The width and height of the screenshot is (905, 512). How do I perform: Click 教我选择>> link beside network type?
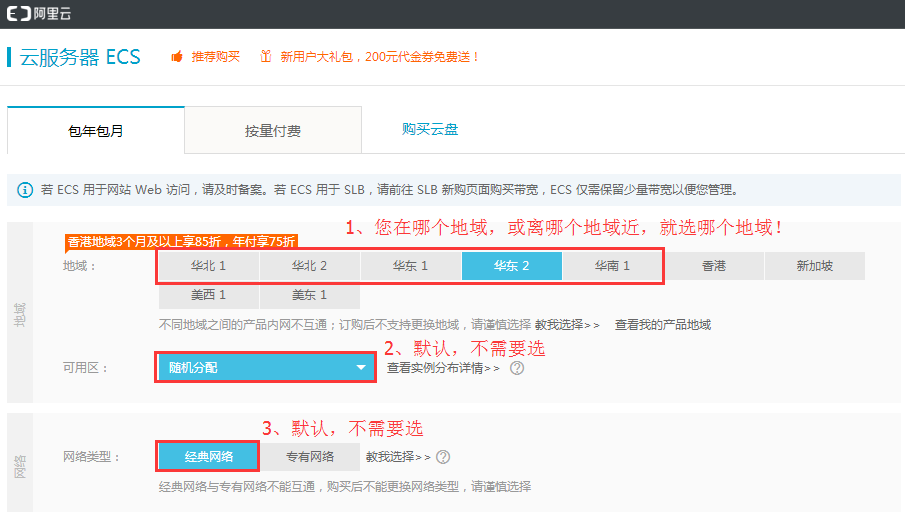(x=398, y=457)
